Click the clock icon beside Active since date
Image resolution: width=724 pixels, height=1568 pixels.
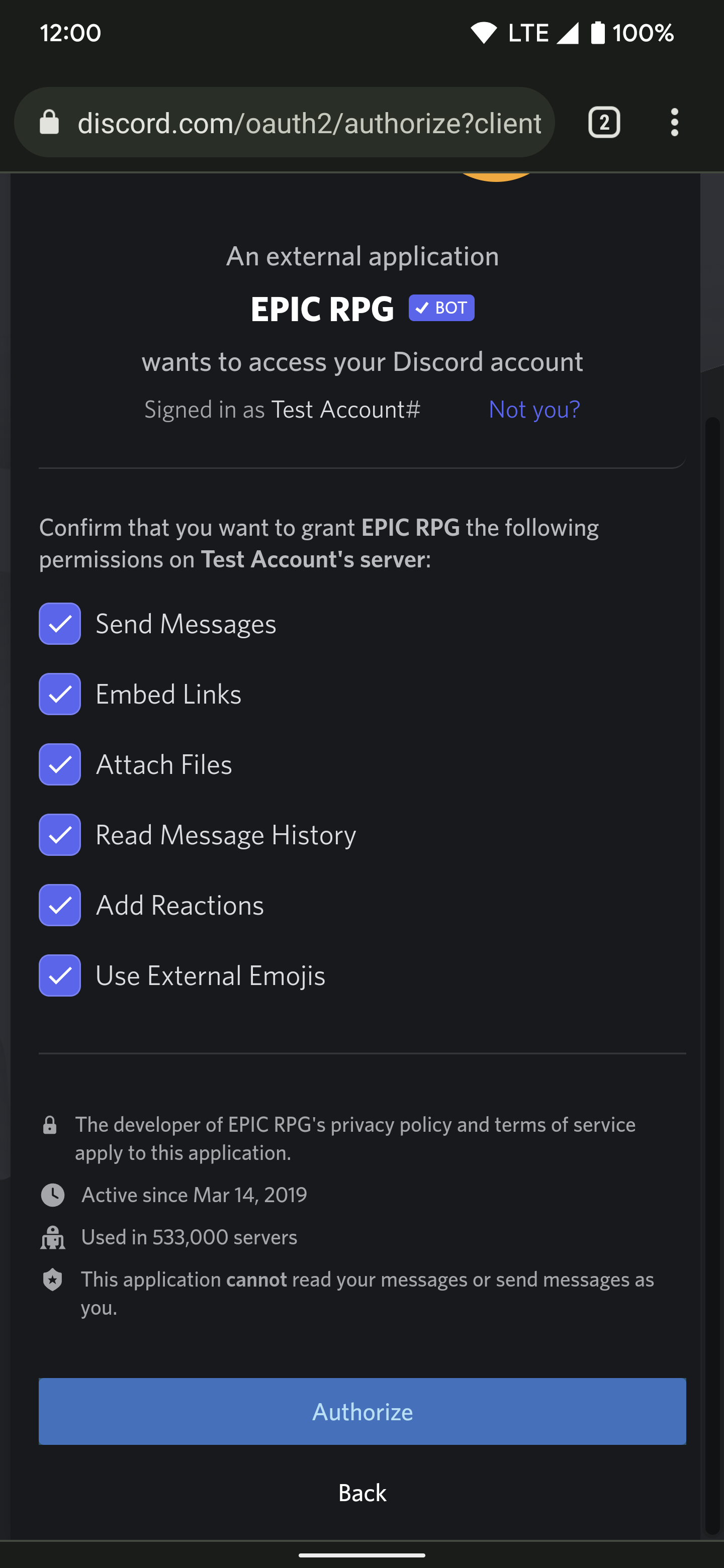click(x=53, y=1194)
